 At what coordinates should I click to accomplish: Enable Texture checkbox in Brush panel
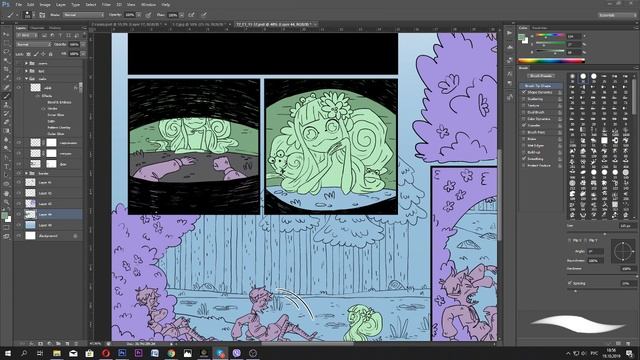524,106
